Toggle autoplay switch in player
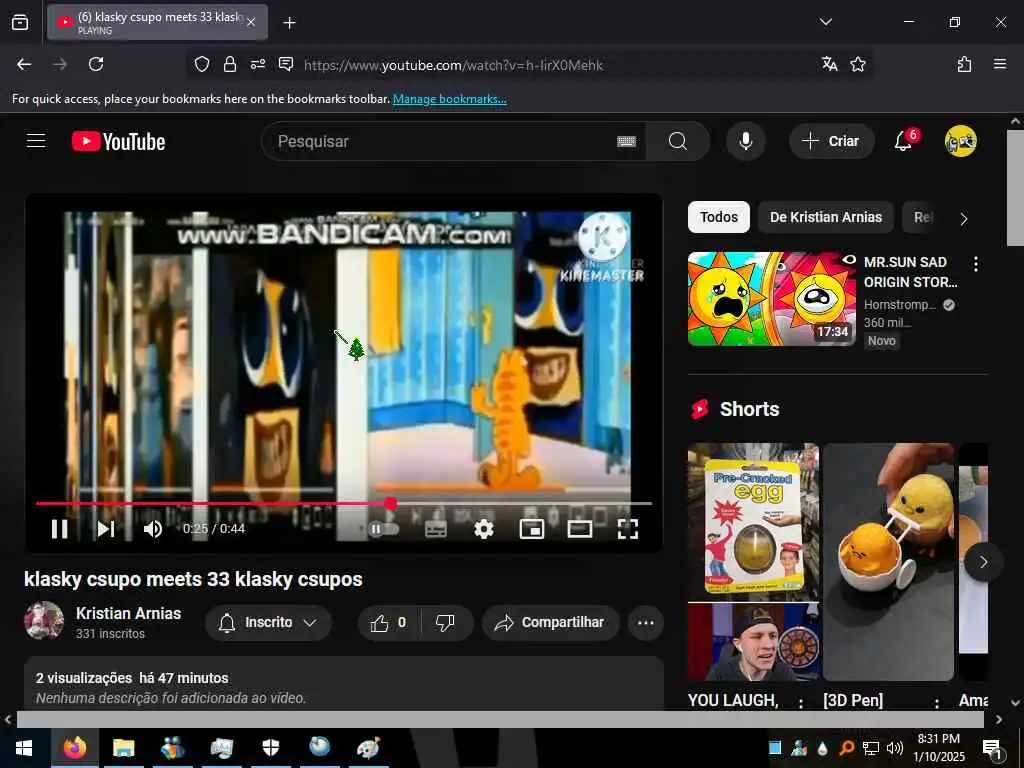 pyautogui.click(x=383, y=528)
